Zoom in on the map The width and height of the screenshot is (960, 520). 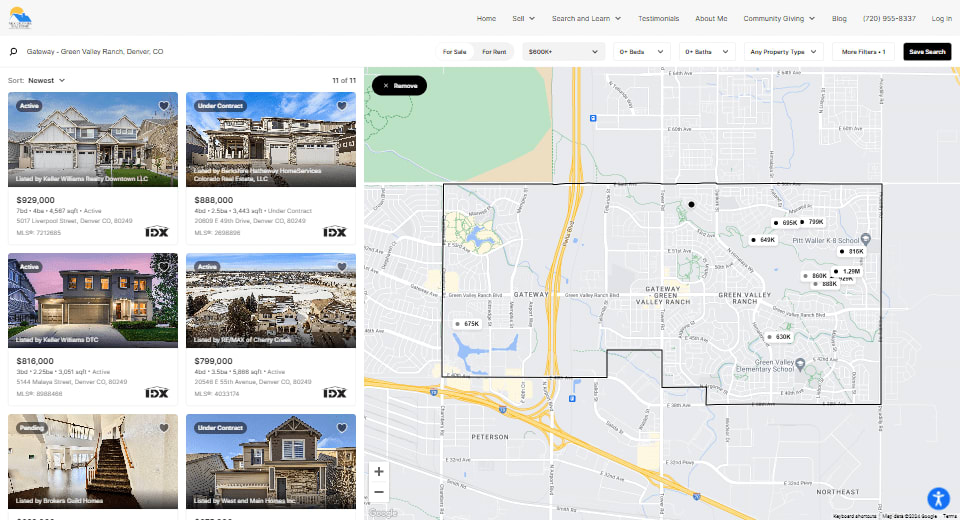point(379,472)
